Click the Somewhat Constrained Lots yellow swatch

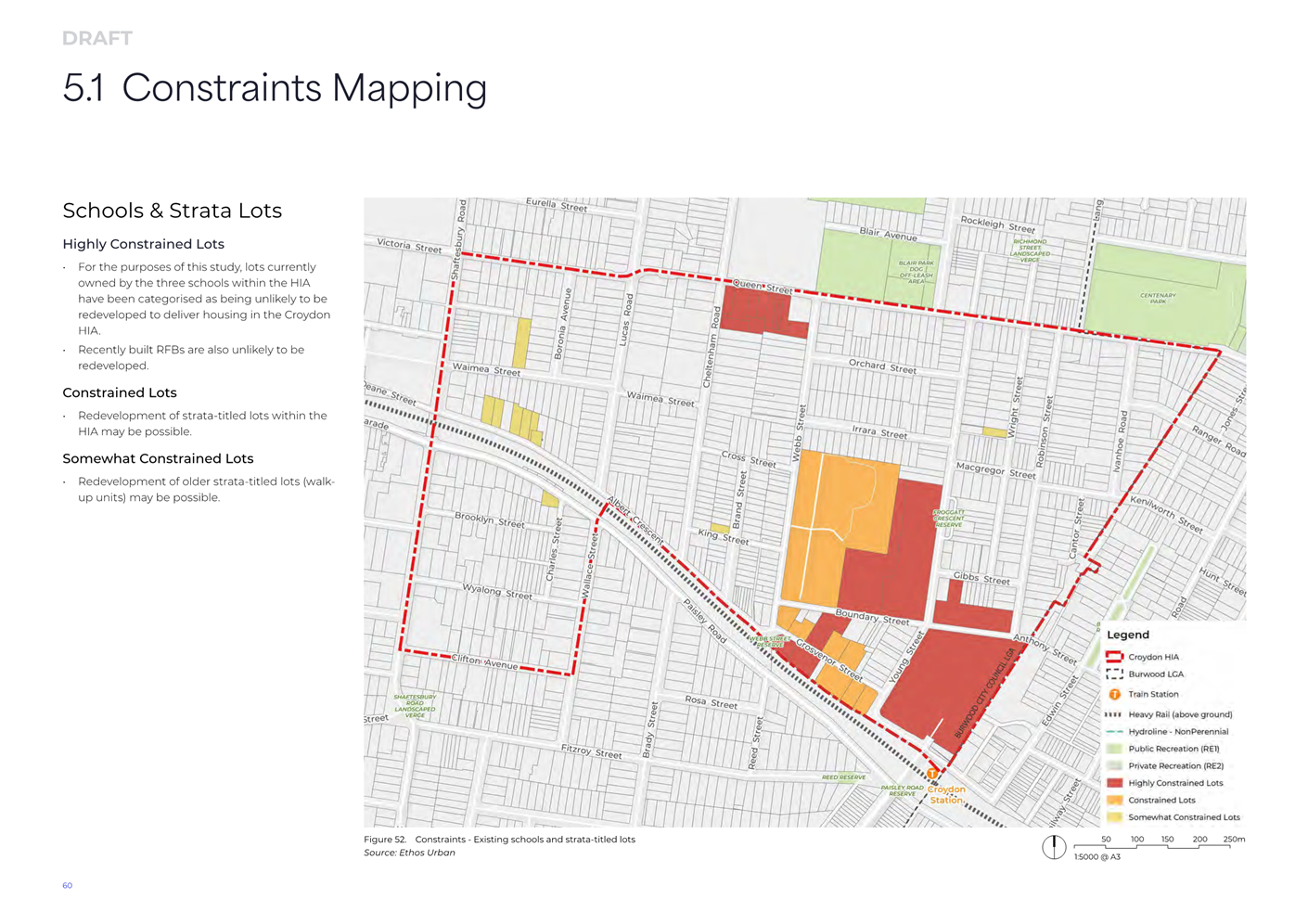1114,817
